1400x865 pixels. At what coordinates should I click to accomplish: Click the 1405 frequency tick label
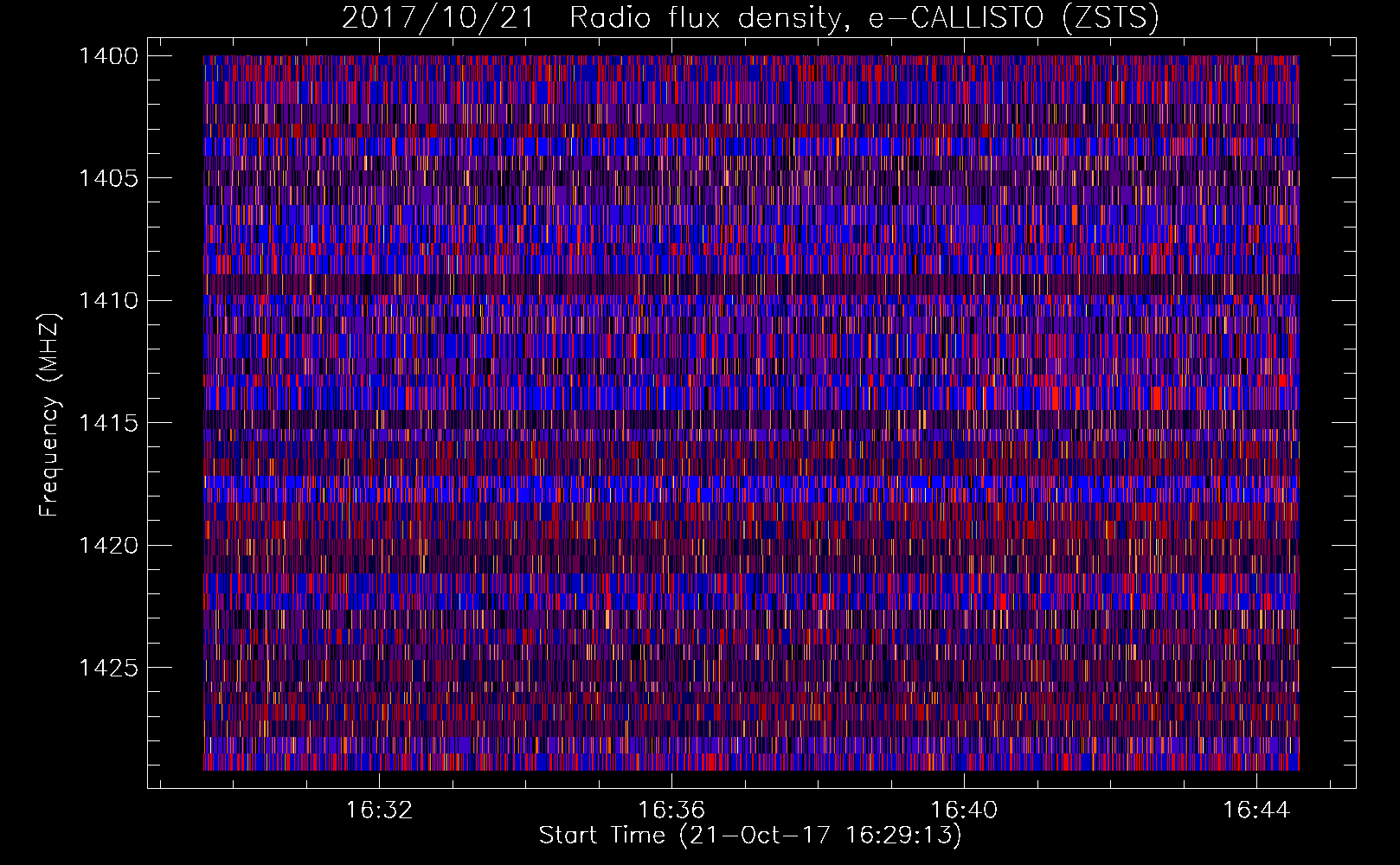pos(108,178)
